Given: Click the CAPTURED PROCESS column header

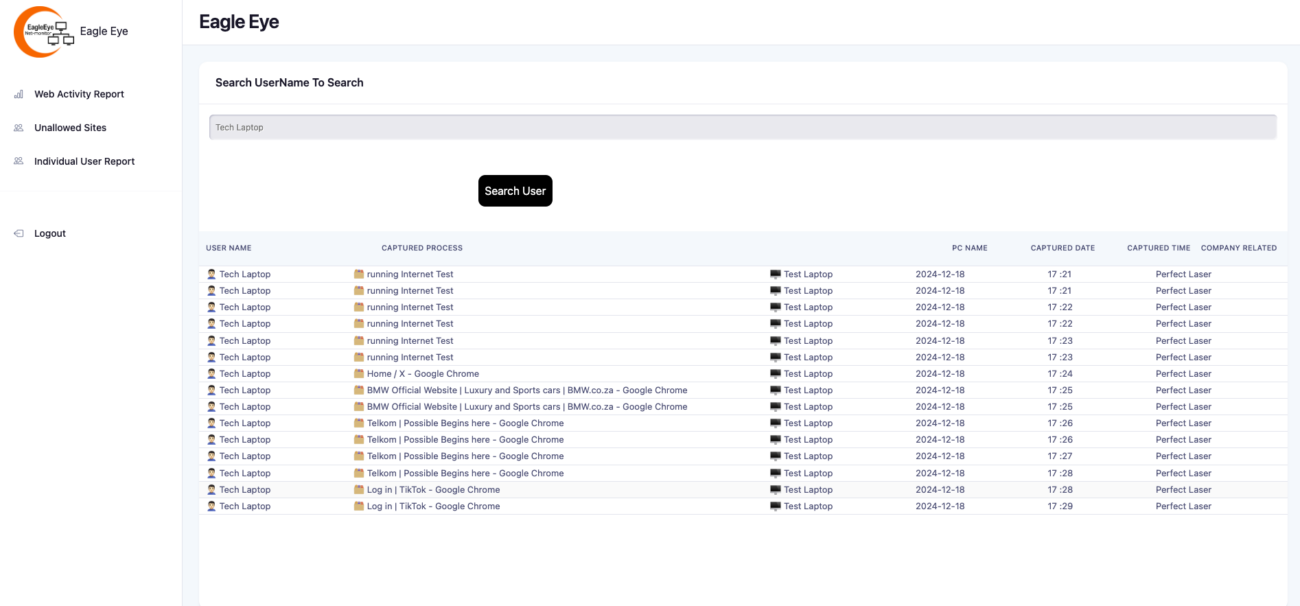Looking at the screenshot, I should tap(422, 248).
